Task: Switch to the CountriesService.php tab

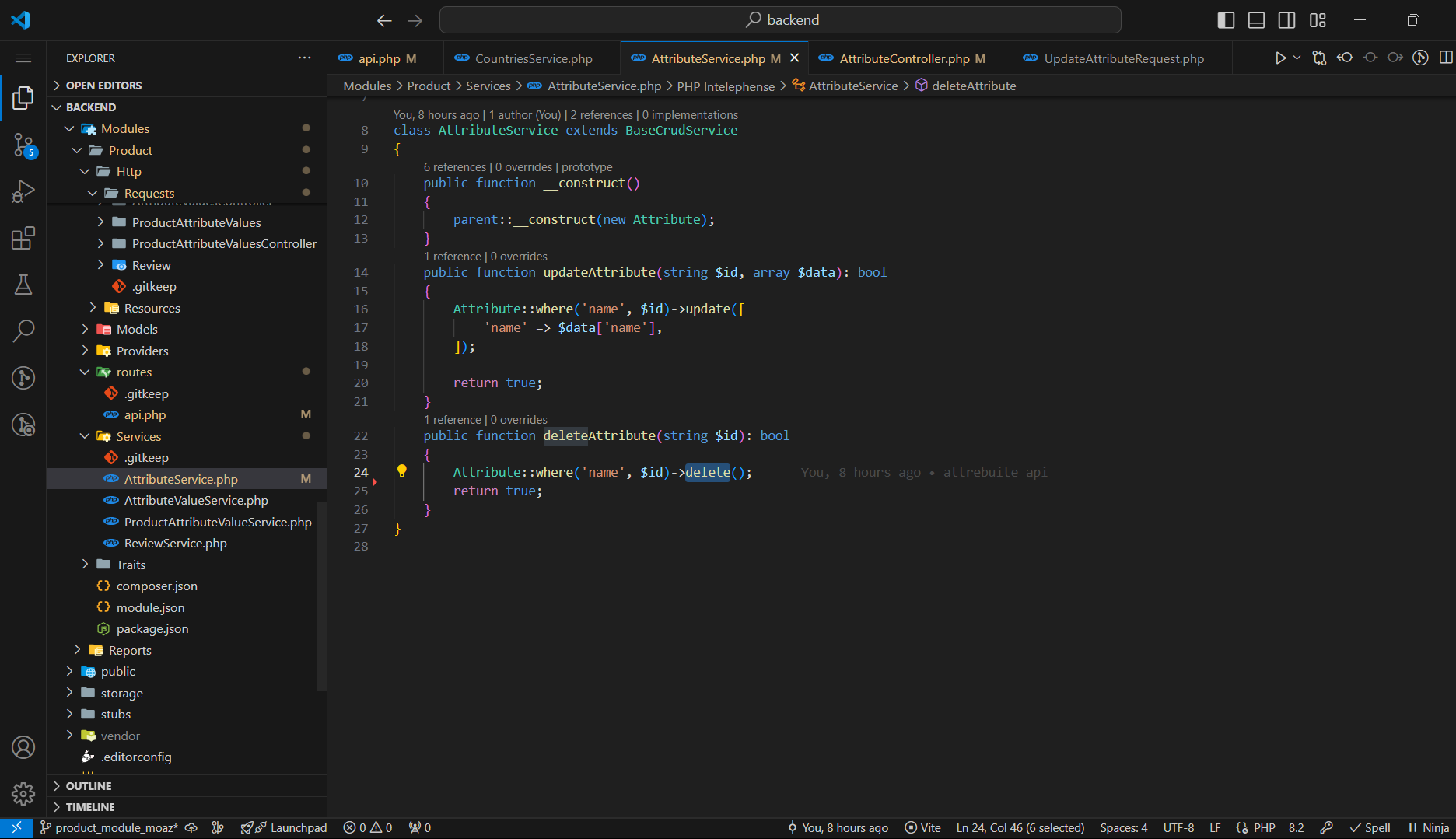Action: click(533, 58)
